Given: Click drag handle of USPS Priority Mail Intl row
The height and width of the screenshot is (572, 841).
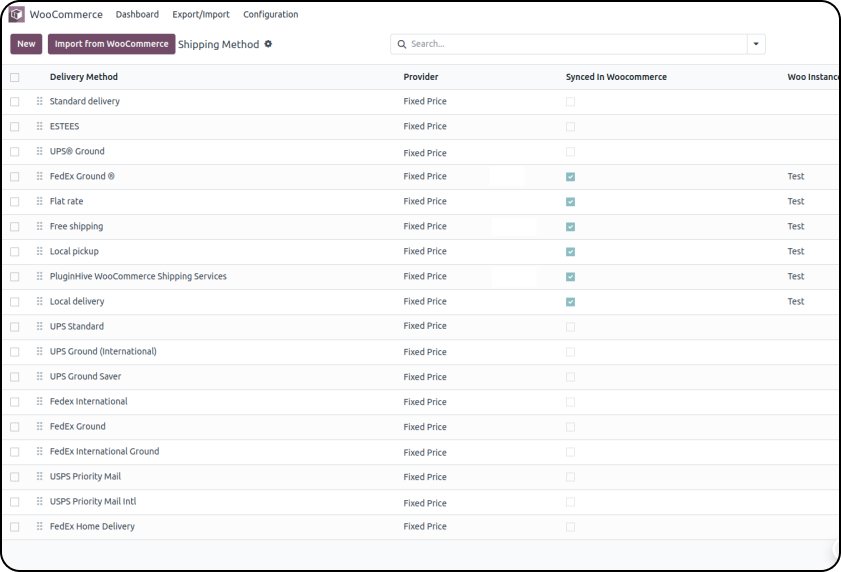Looking at the screenshot, I should click(x=40, y=501).
